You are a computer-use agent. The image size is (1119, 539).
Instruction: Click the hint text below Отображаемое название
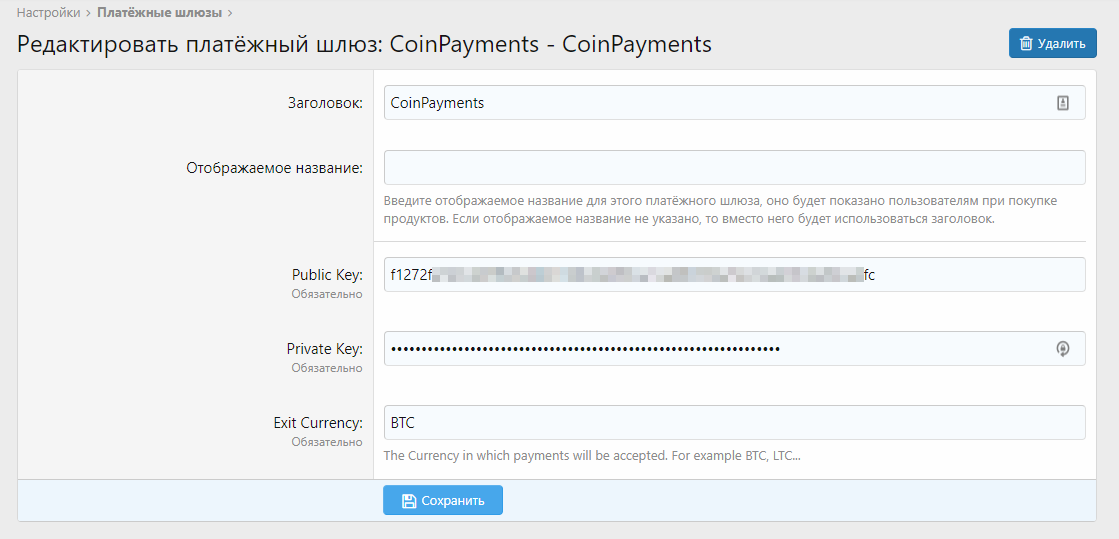[x=720, y=210]
